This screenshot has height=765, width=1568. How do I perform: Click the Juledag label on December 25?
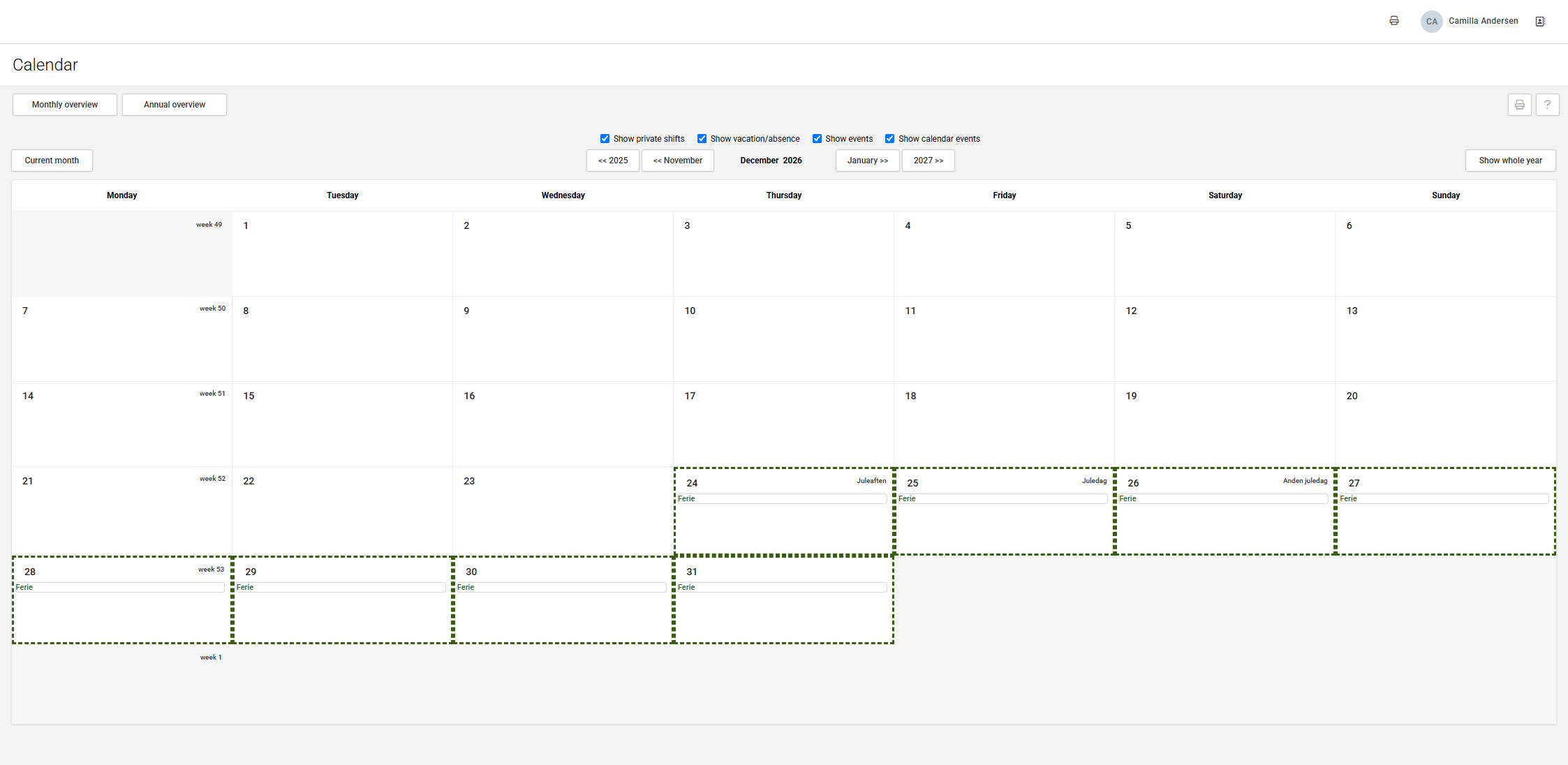pyautogui.click(x=1094, y=481)
